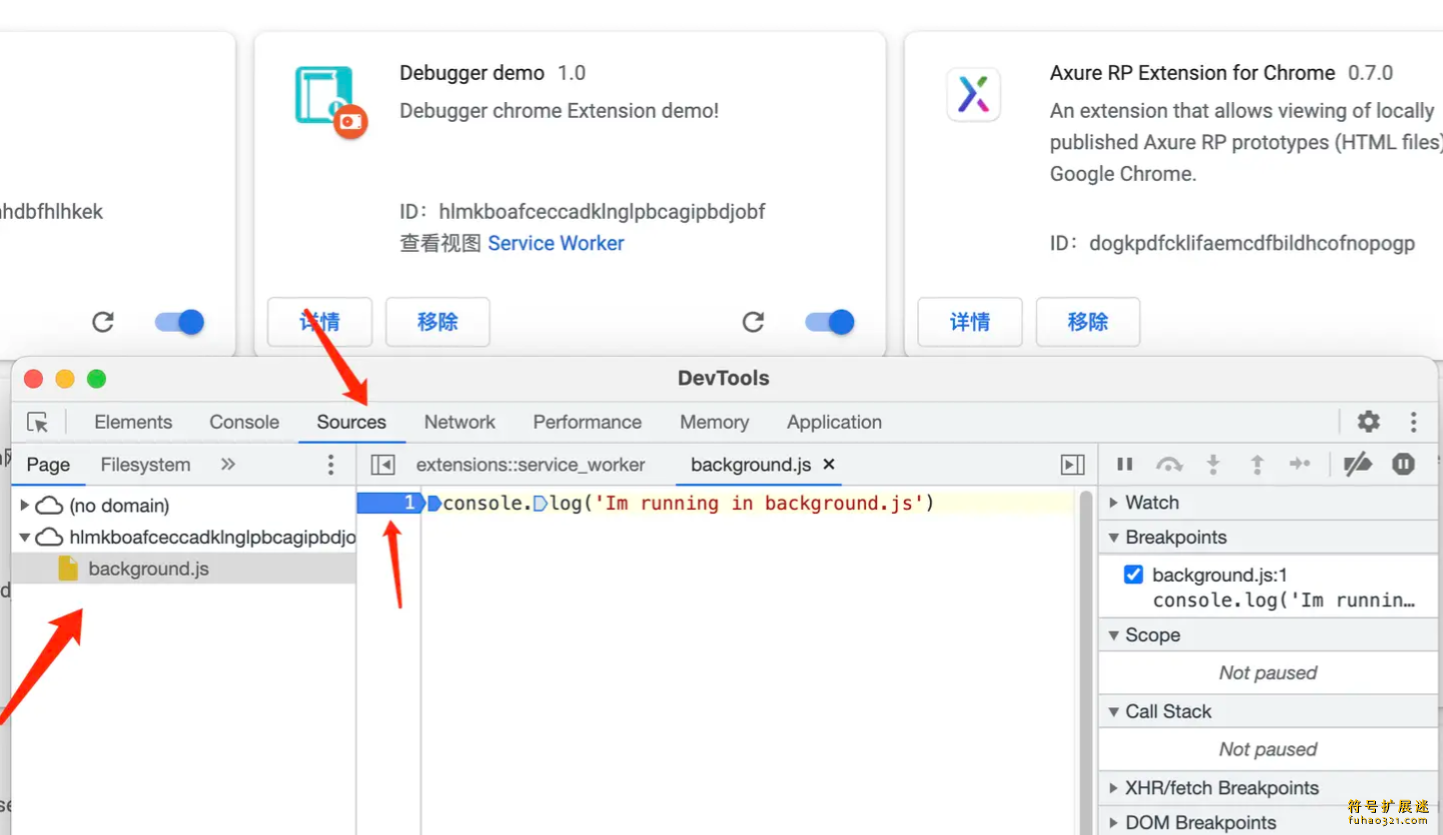This screenshot has width=1443, height=835.
Task: Click the Debugger demo extension title
Action: pos(472,73)
